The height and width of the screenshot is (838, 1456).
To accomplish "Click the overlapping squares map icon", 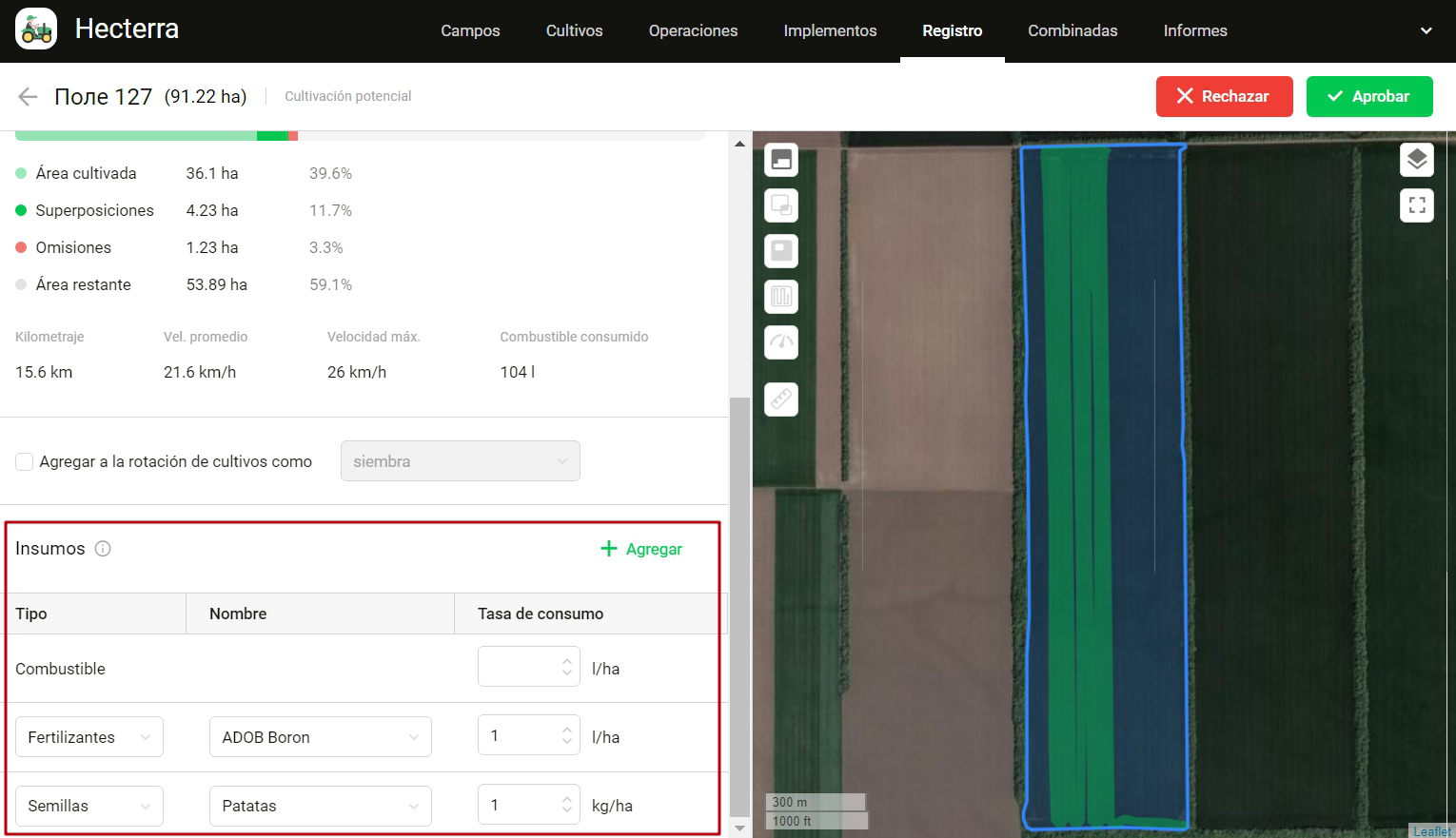I will (781, 205).
